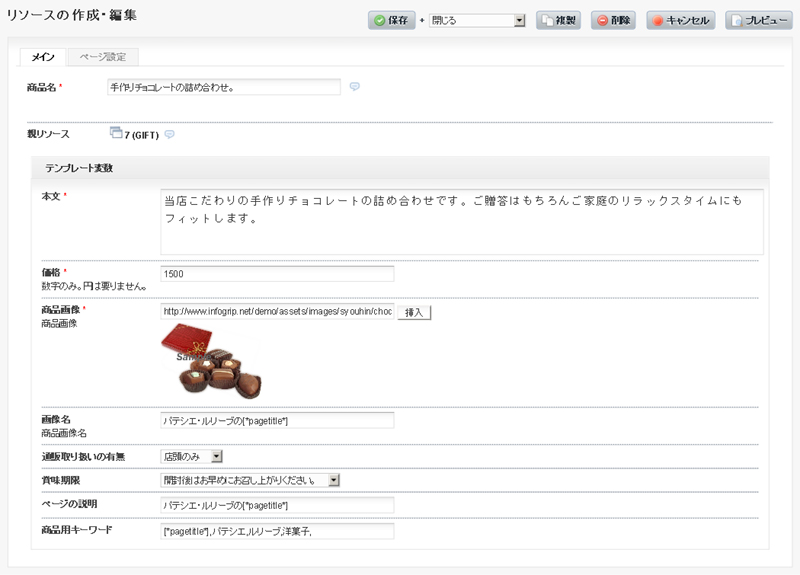
Task: Click the リソースの作成・編集 page heading
Action: click(71, 15)
